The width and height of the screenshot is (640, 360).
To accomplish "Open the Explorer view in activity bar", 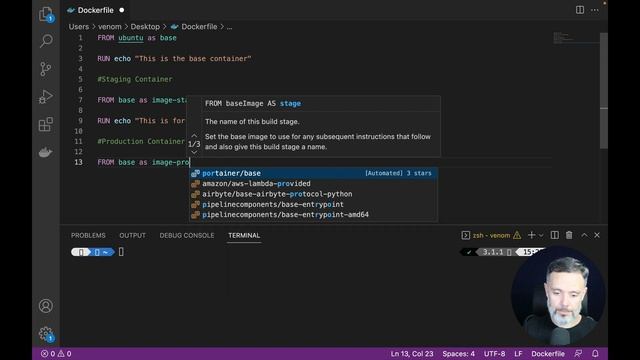I will [46, 14].
